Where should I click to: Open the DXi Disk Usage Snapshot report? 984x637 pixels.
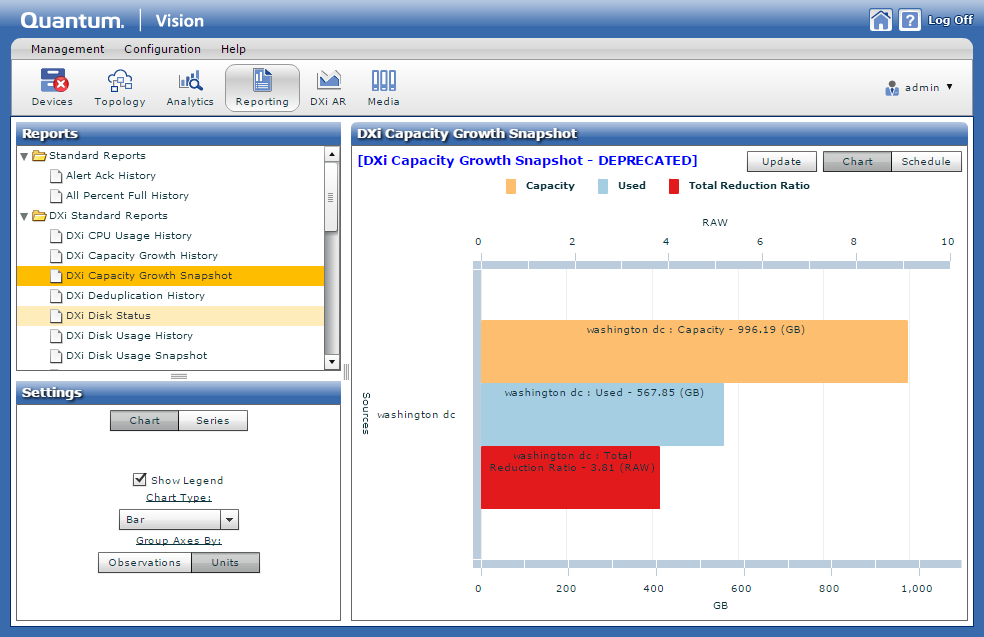pos(136,356)
